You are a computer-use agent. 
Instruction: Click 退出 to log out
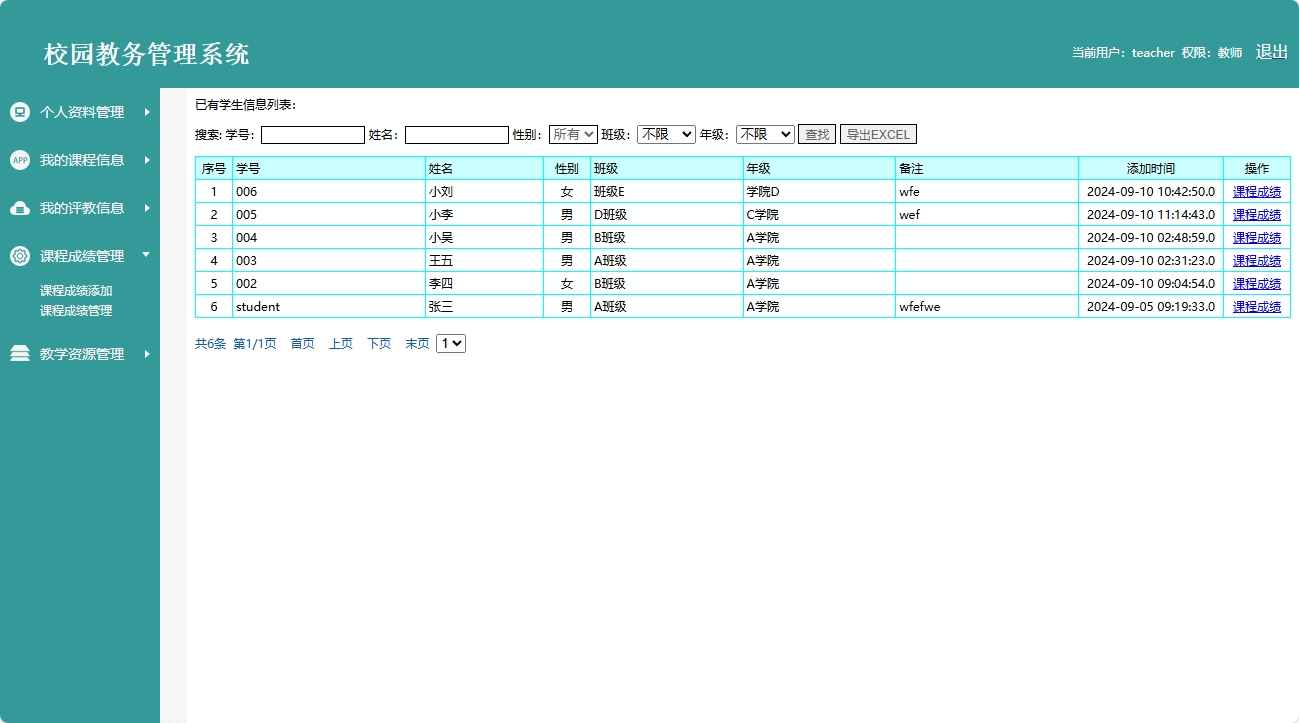point(1271,52)
